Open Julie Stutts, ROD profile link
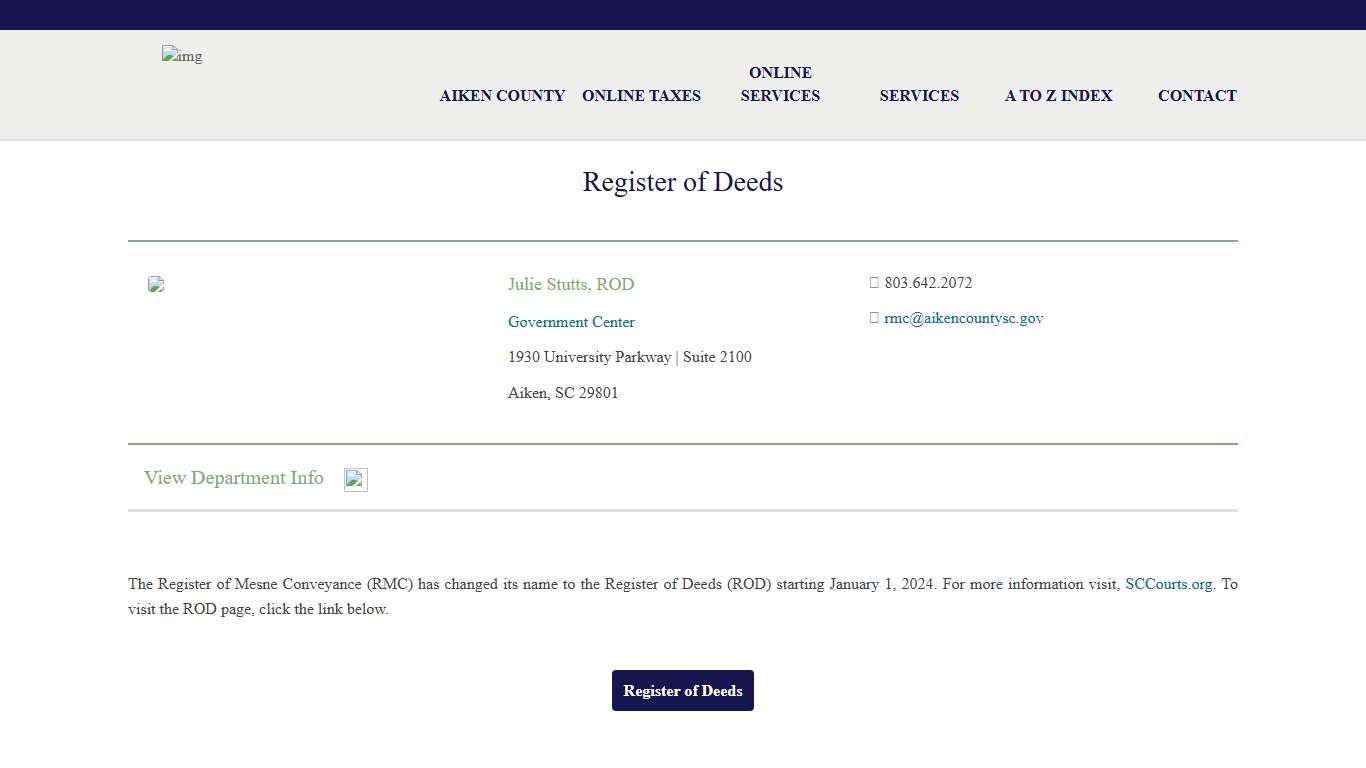Screen dimensions: 1366x768 571,284
